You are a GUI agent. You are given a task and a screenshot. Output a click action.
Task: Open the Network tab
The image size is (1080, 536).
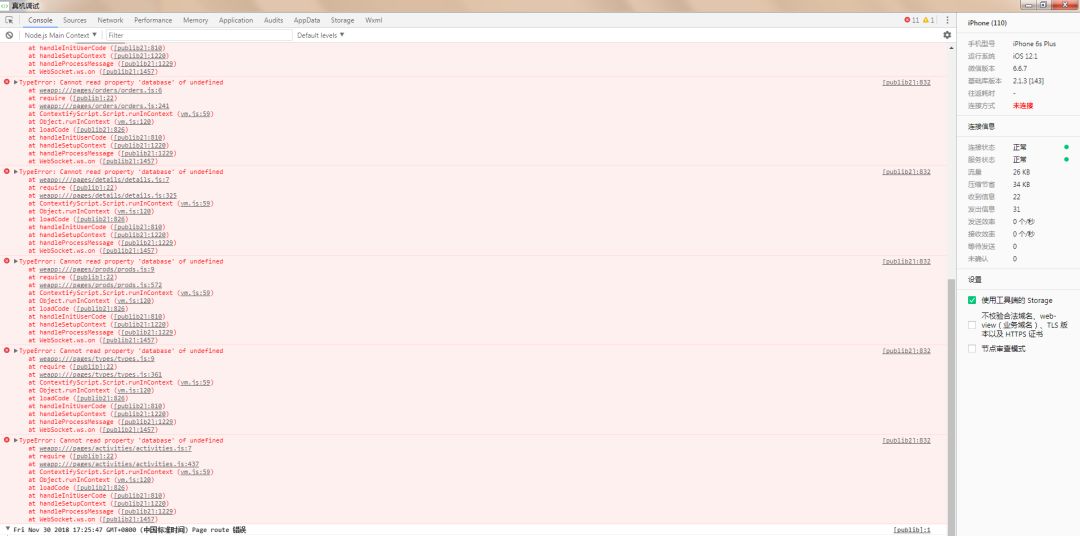pyautogui.click(x=110, y=21)
